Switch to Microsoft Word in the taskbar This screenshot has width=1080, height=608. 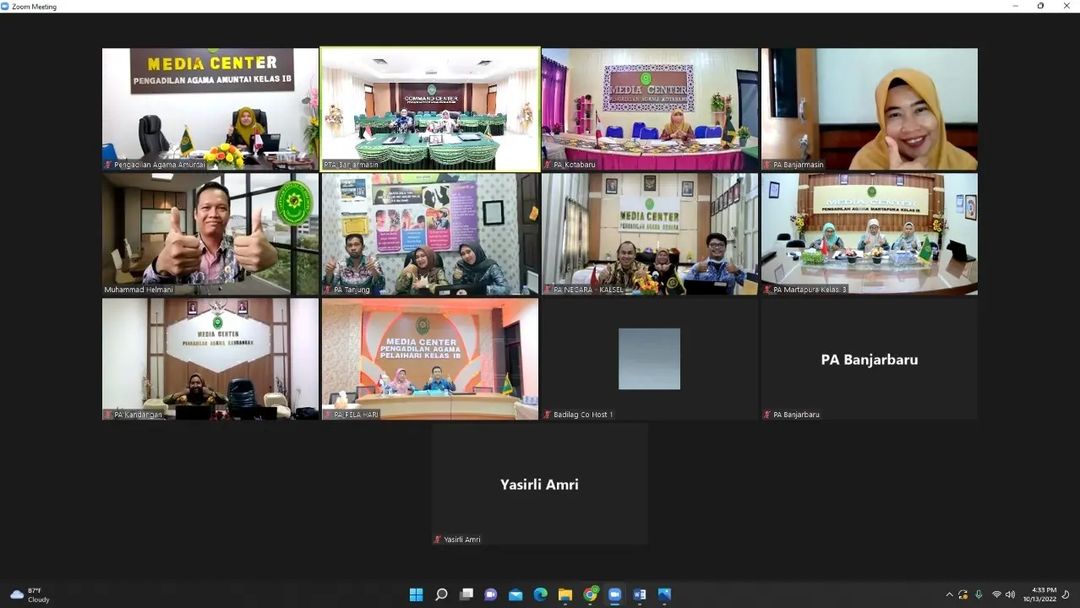point(640,595)
